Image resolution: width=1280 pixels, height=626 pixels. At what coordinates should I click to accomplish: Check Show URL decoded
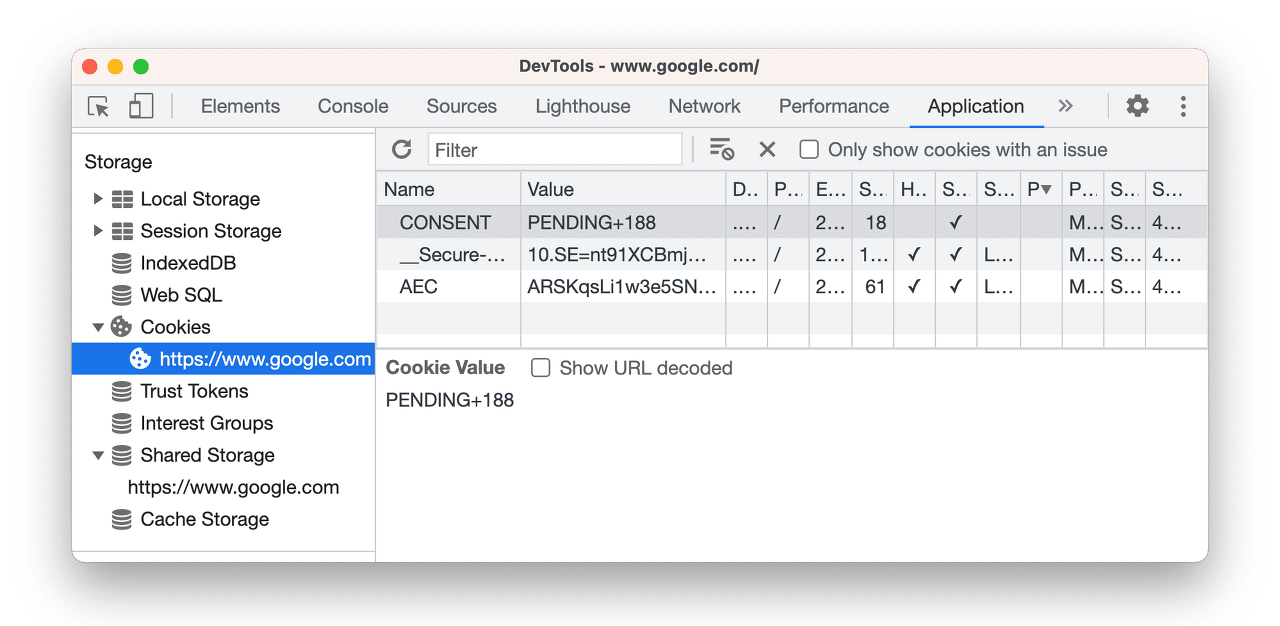pyautogui.click(x=541, y=368)
